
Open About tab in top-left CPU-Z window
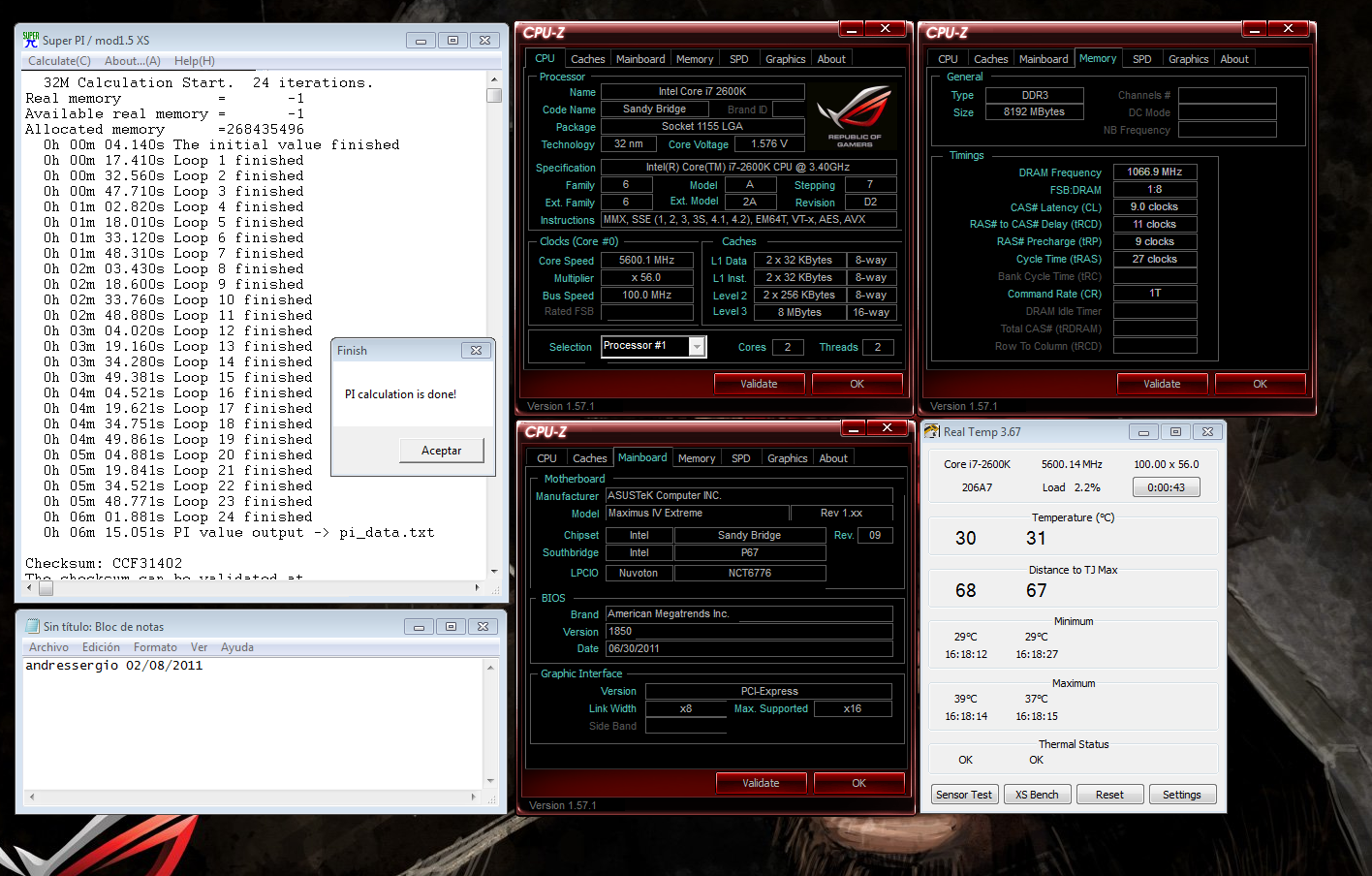(831, 59)
